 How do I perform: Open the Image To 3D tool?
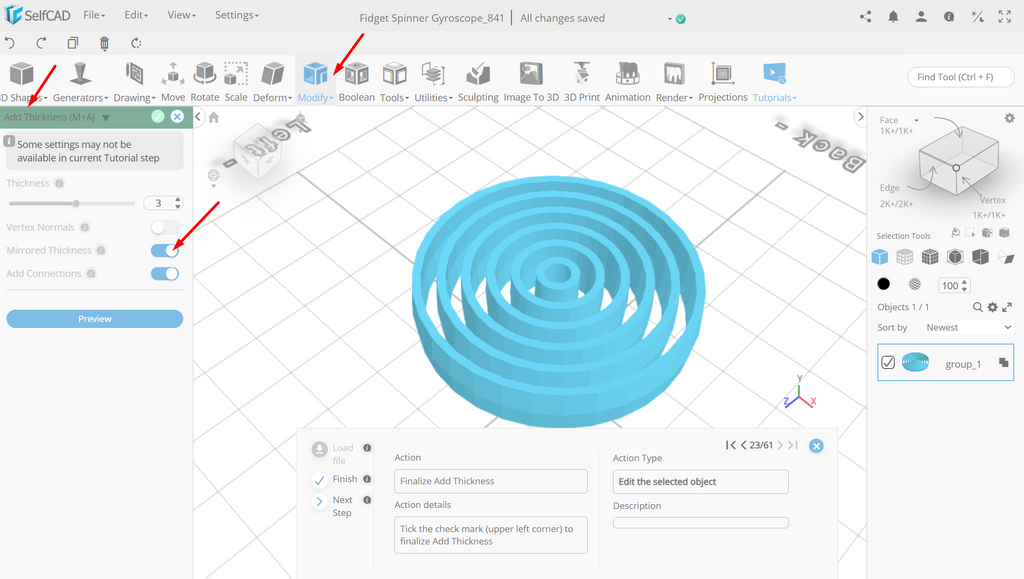[531, 82]
